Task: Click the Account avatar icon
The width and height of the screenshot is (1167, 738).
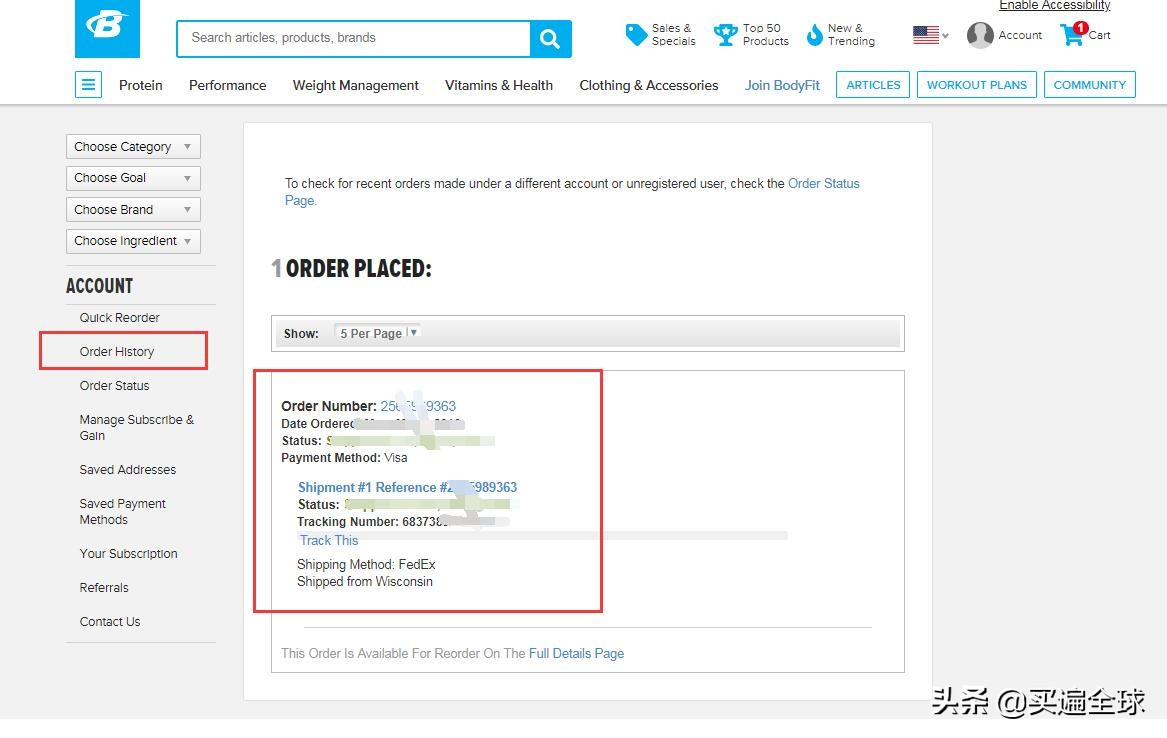Action: pyautogui.click(x=980, y=35)
